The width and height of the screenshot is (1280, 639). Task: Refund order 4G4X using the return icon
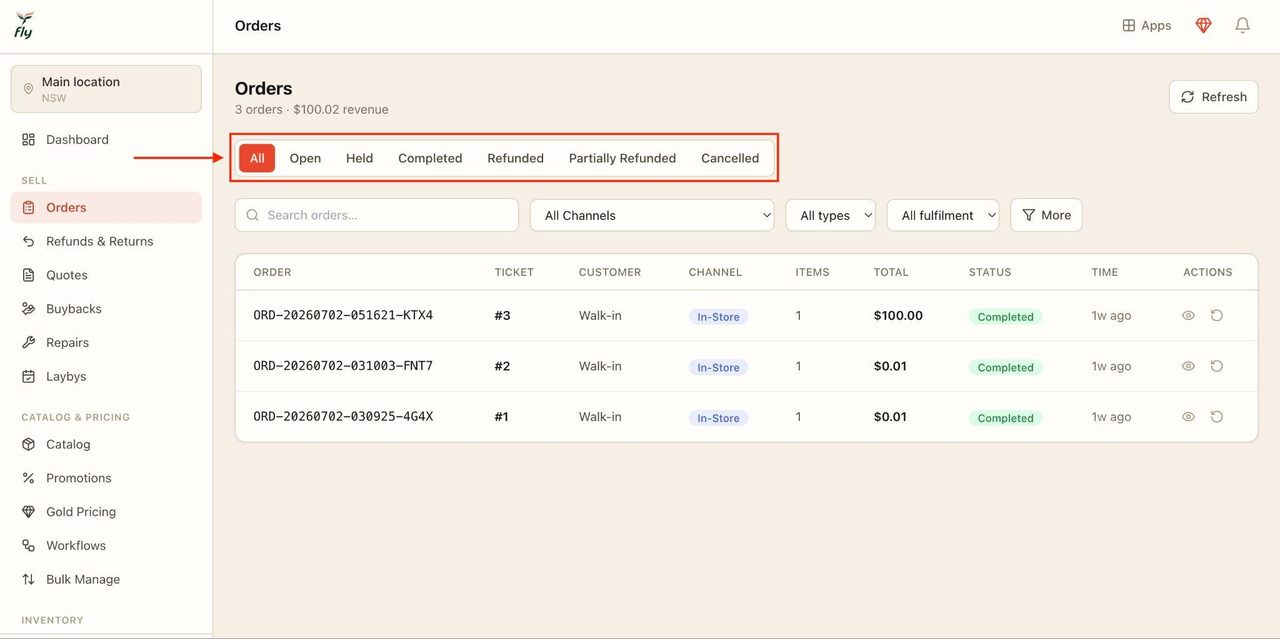pos(1217,417)
